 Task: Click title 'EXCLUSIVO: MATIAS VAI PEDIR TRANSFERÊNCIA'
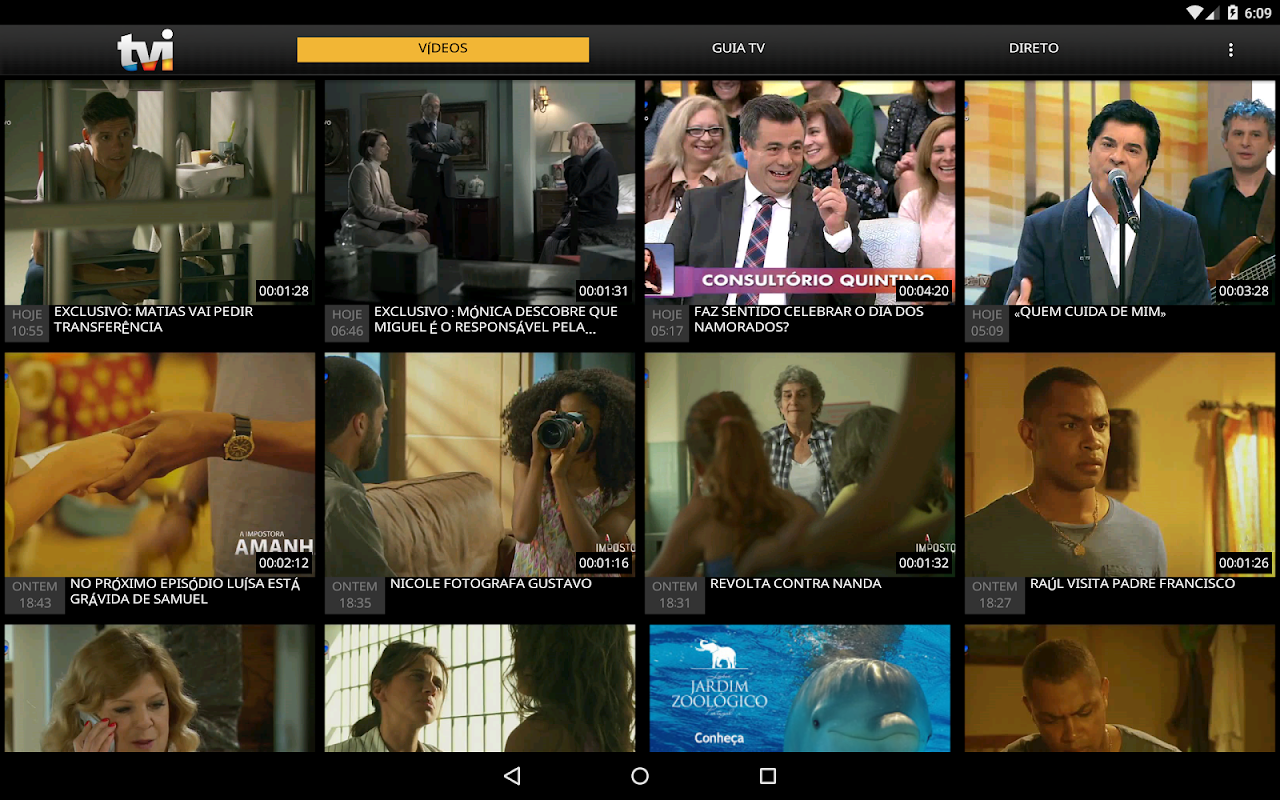153,320
